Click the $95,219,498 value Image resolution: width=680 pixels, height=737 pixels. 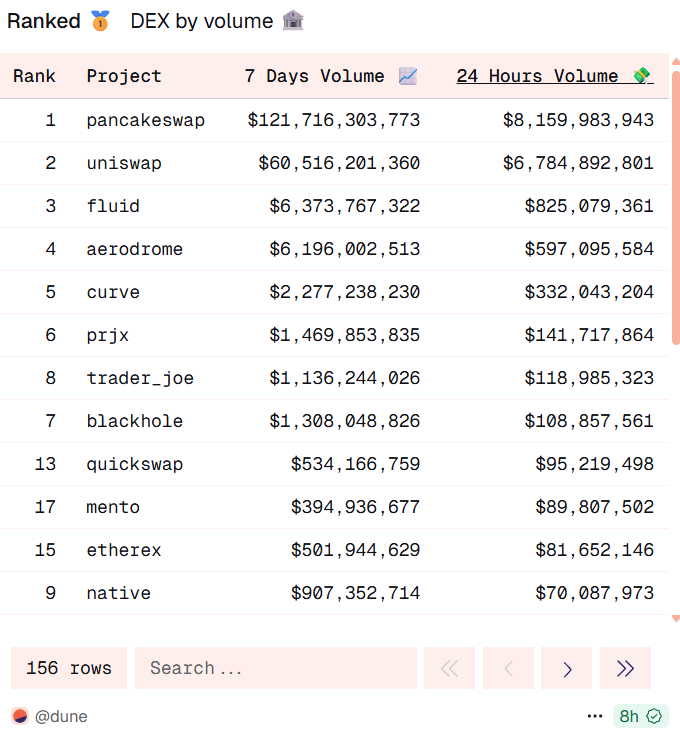(x=594, y=464)
